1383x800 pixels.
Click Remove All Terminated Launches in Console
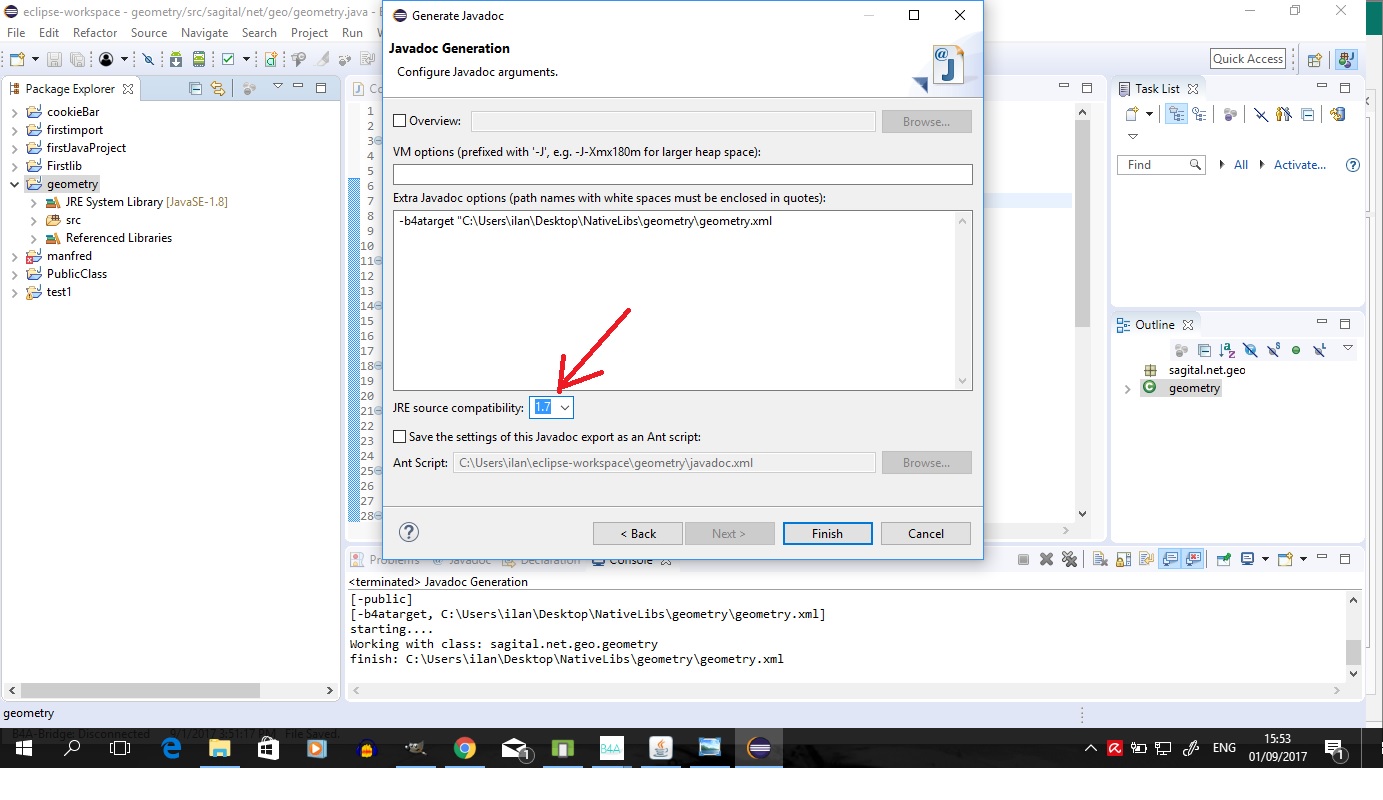1069,560
